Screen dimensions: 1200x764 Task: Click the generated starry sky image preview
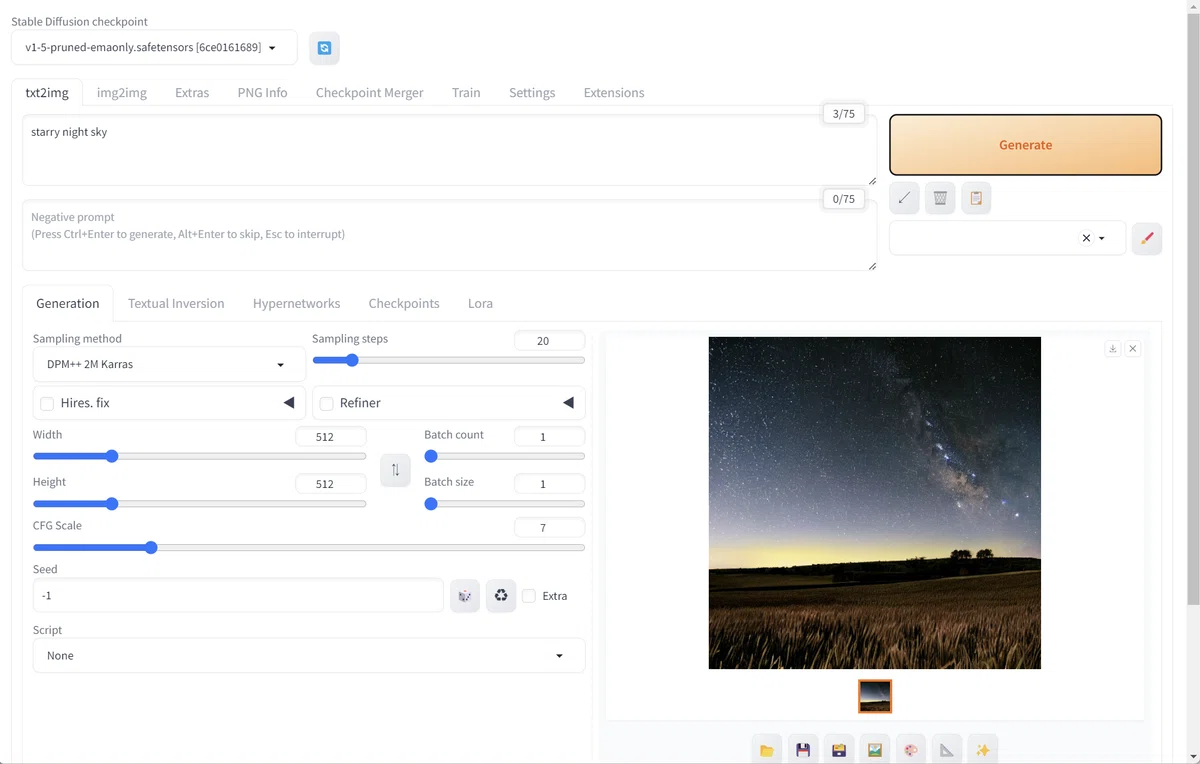tap(875, 503)
